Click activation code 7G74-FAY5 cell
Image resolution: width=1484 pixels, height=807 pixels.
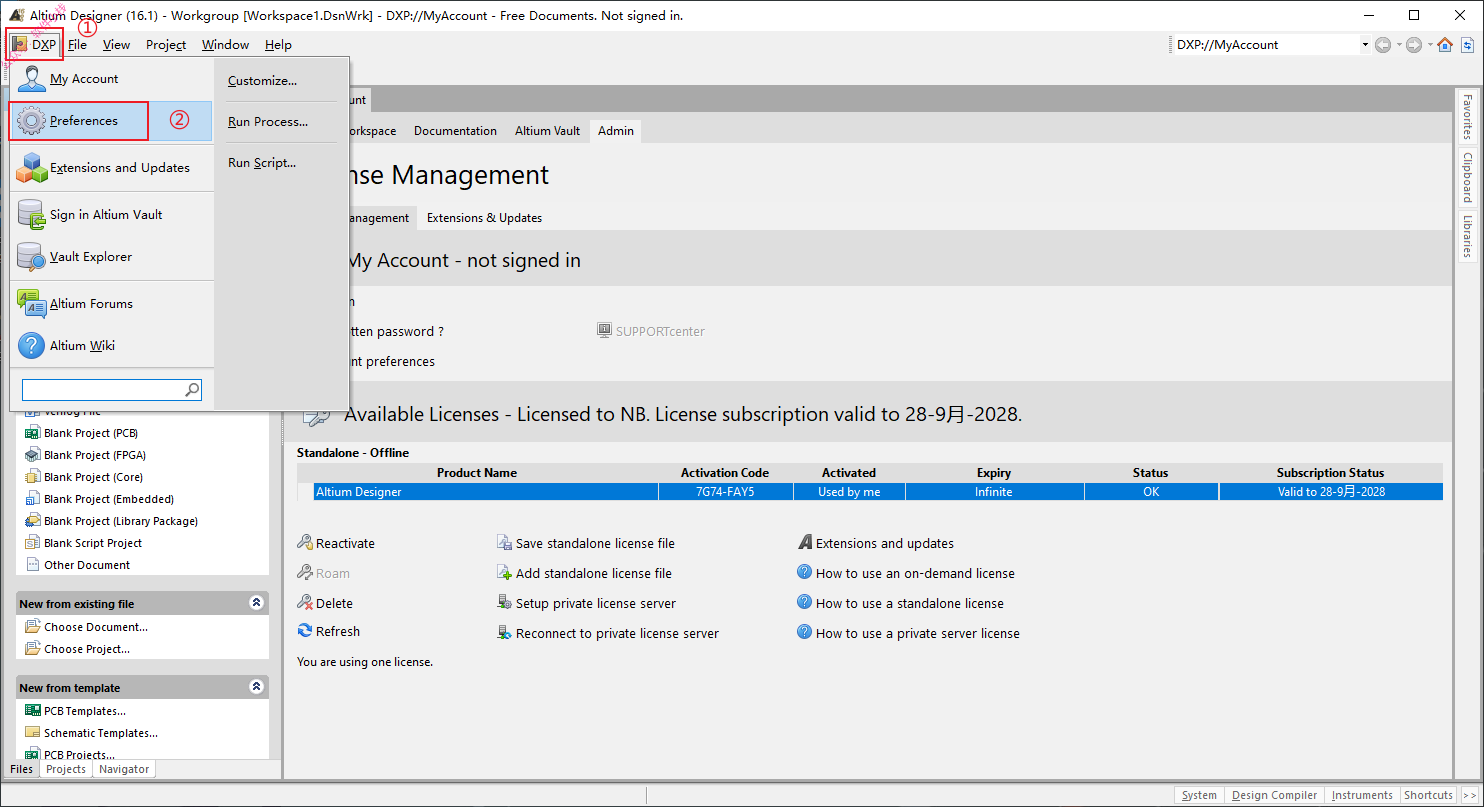(725, 492)
